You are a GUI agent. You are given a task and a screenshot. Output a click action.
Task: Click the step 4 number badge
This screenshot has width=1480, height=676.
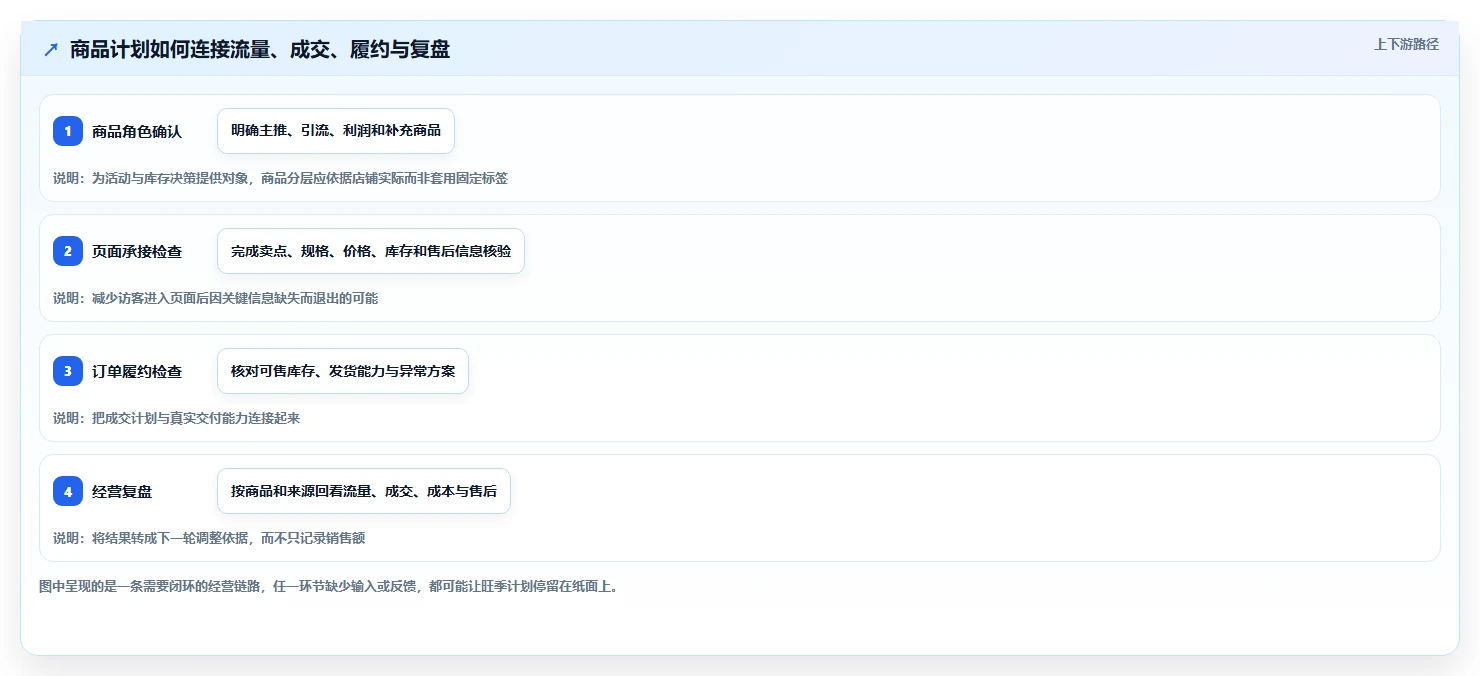[68, 491]
